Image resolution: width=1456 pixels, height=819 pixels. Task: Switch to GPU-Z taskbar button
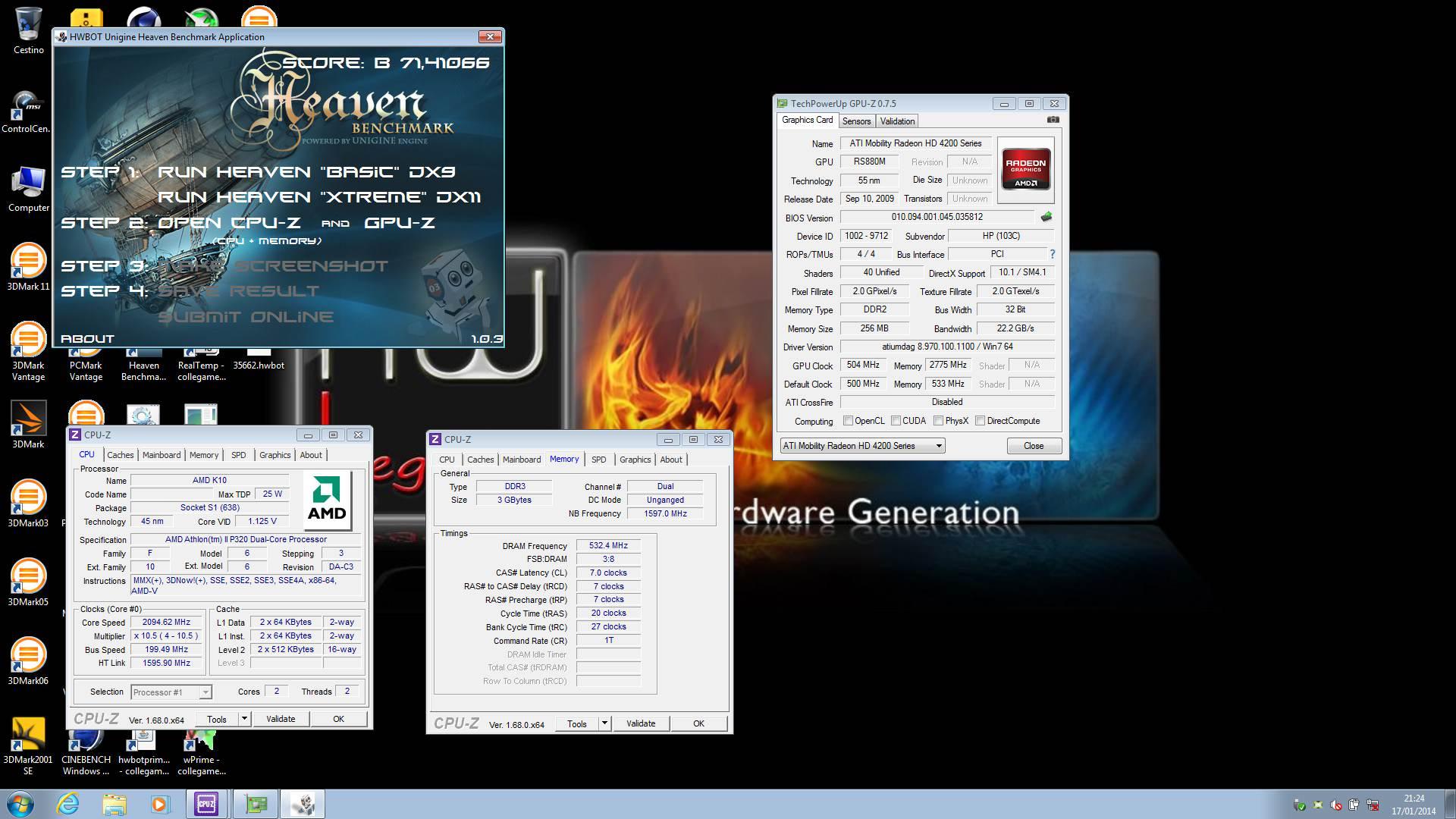(x=256, y=804)
